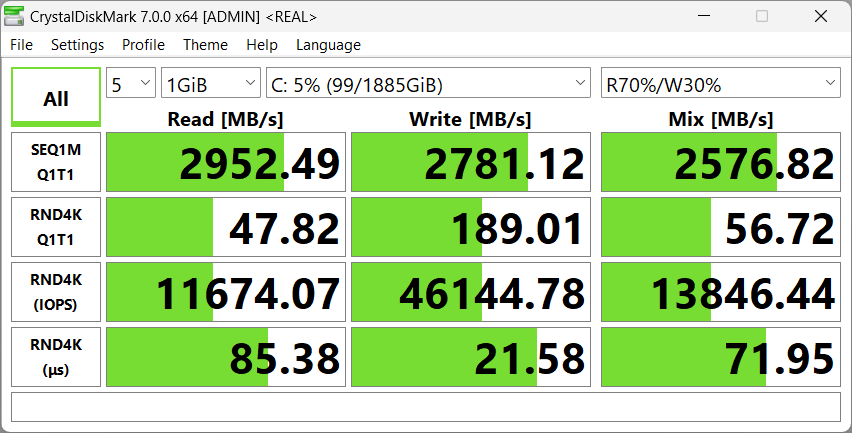Expand the R70%/W30% mix ratio dropdown
Screen dimensions: 852x433
click(721, 83)
